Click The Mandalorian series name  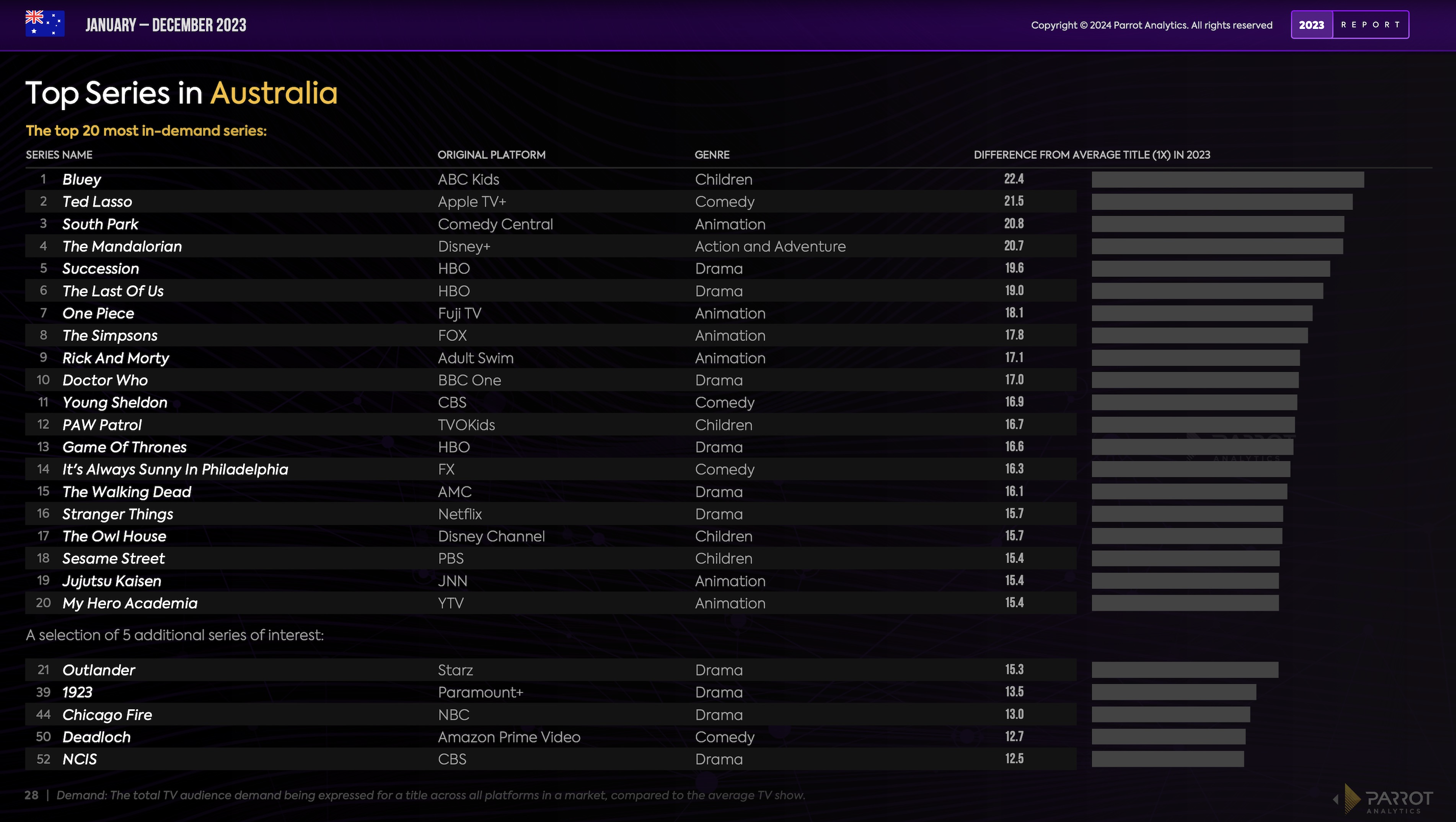122,246
